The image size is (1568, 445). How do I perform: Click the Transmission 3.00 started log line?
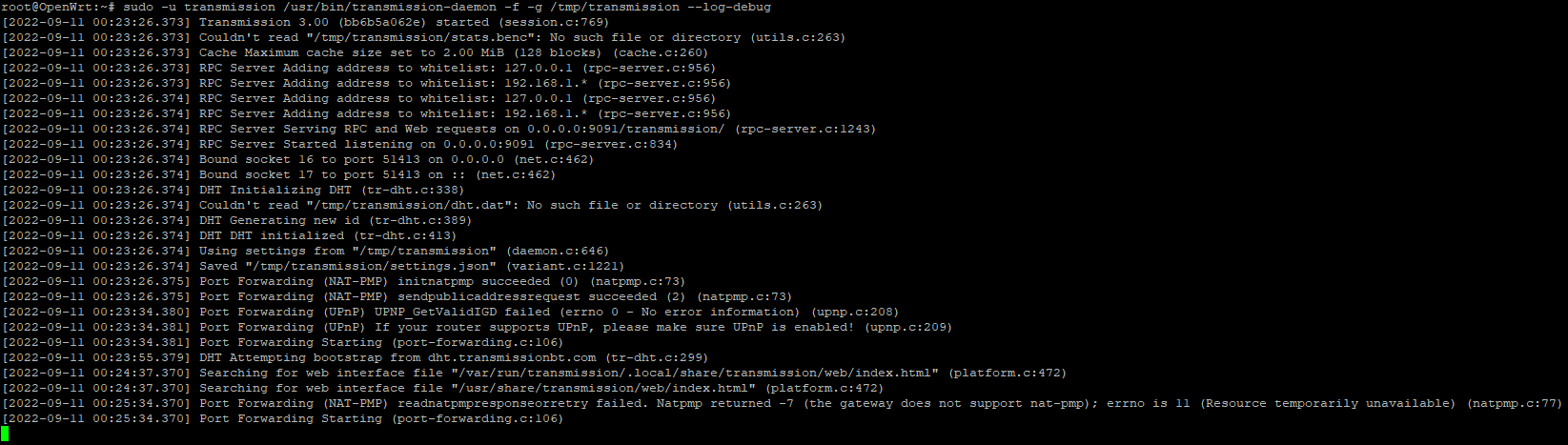305,22
